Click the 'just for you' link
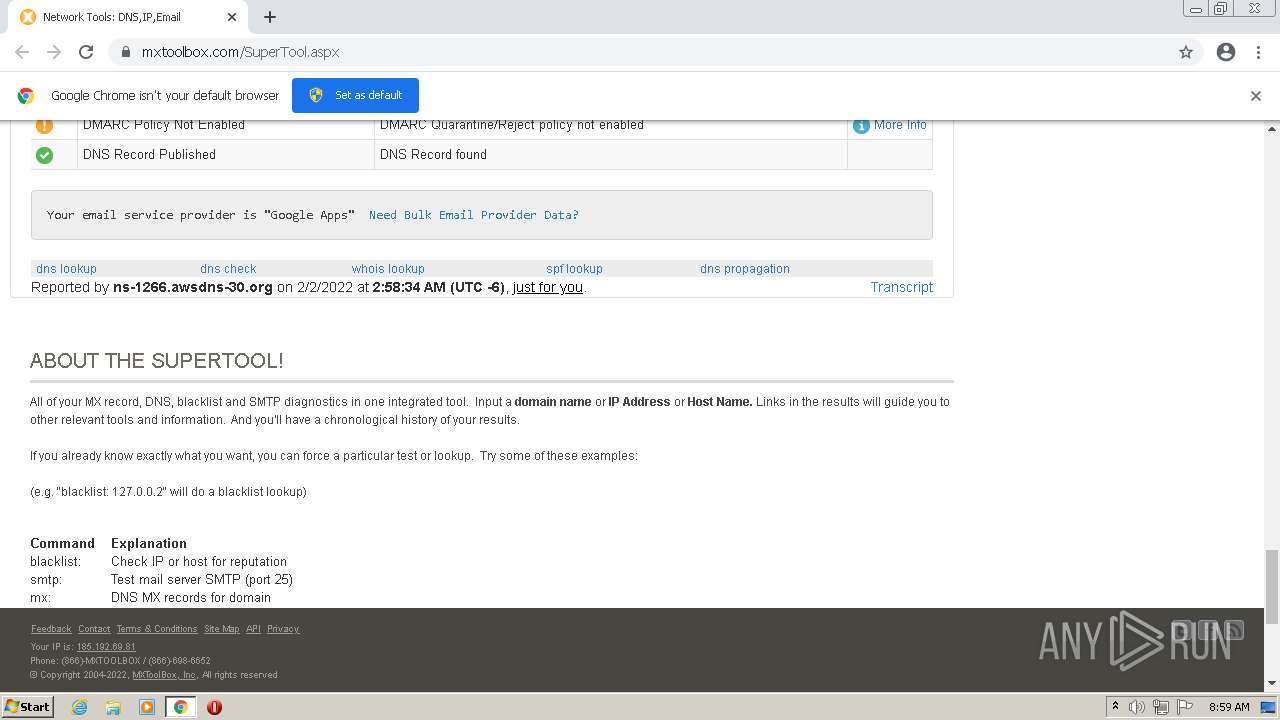The image size is (1280, 720). (x=547, y=287)
